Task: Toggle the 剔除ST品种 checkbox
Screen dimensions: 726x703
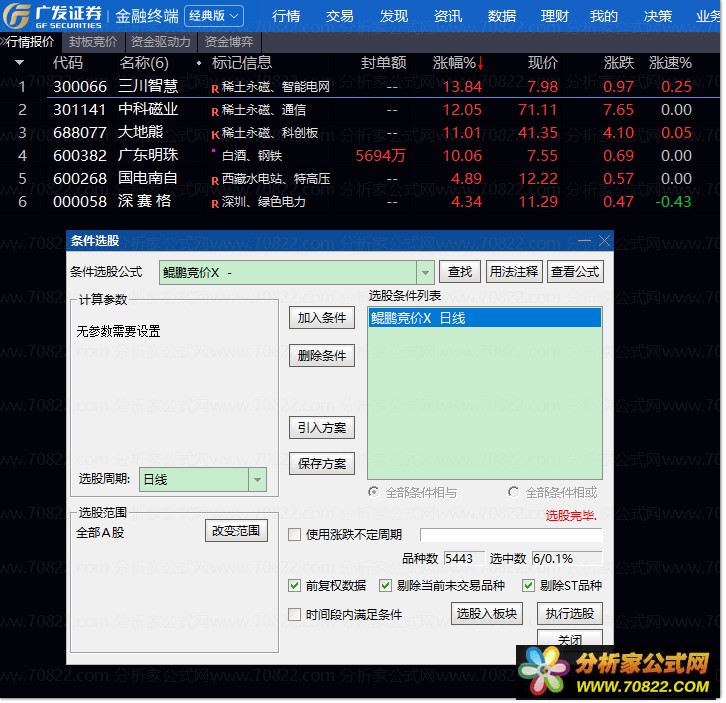Action: click(x=528, y=587)
